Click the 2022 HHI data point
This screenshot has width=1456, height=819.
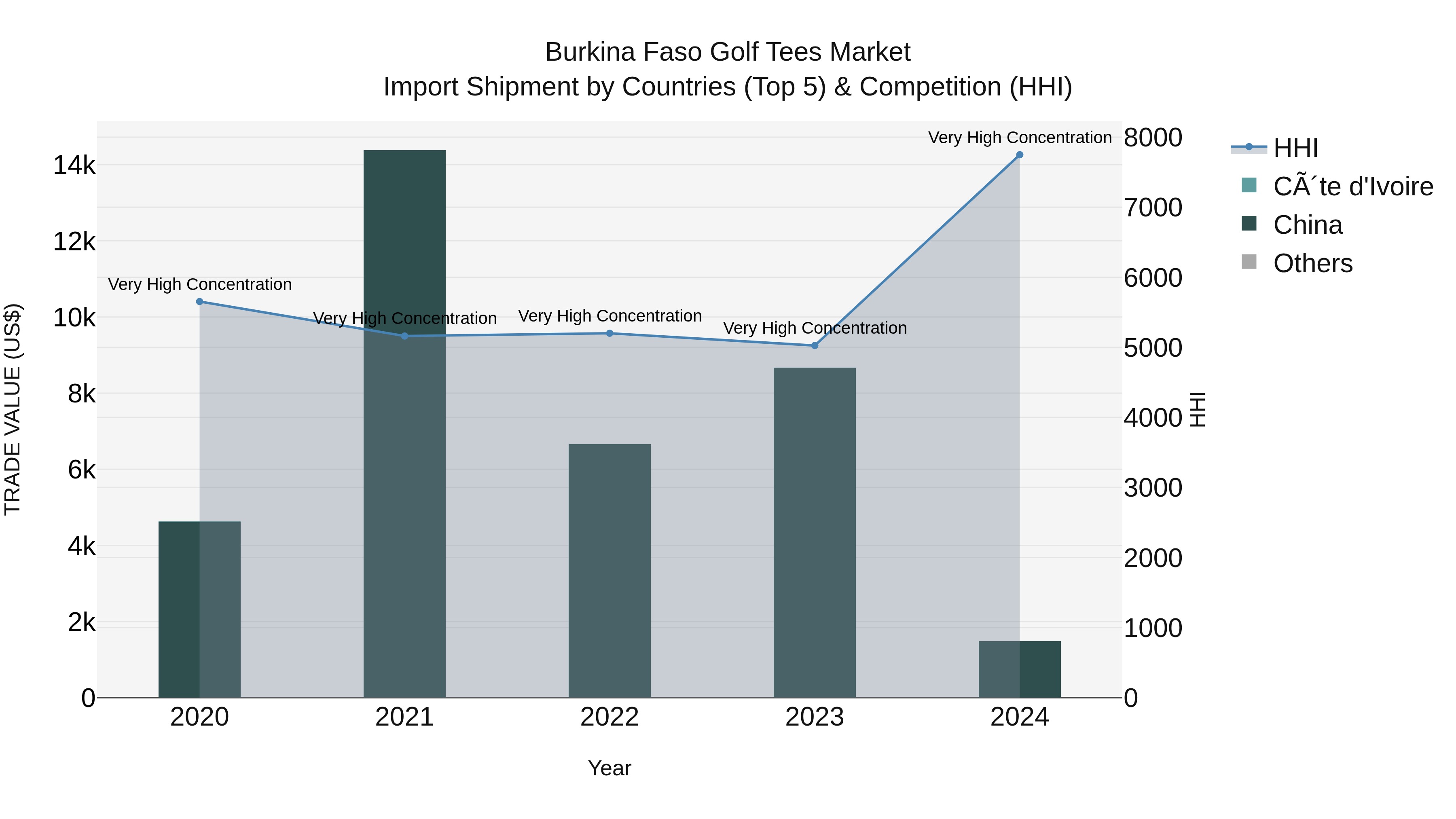(610, 334)
